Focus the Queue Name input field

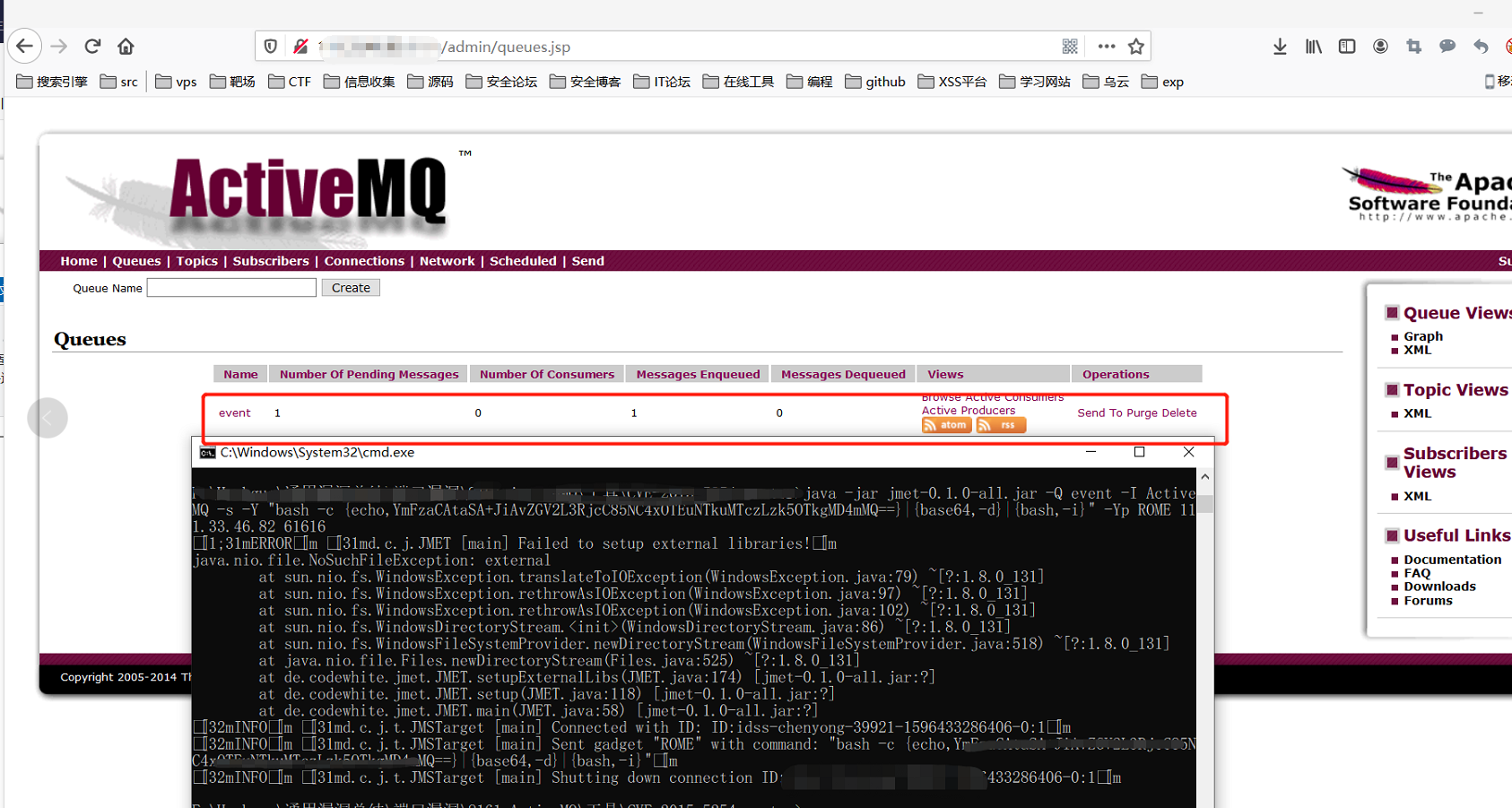click(x=231, y=288)
